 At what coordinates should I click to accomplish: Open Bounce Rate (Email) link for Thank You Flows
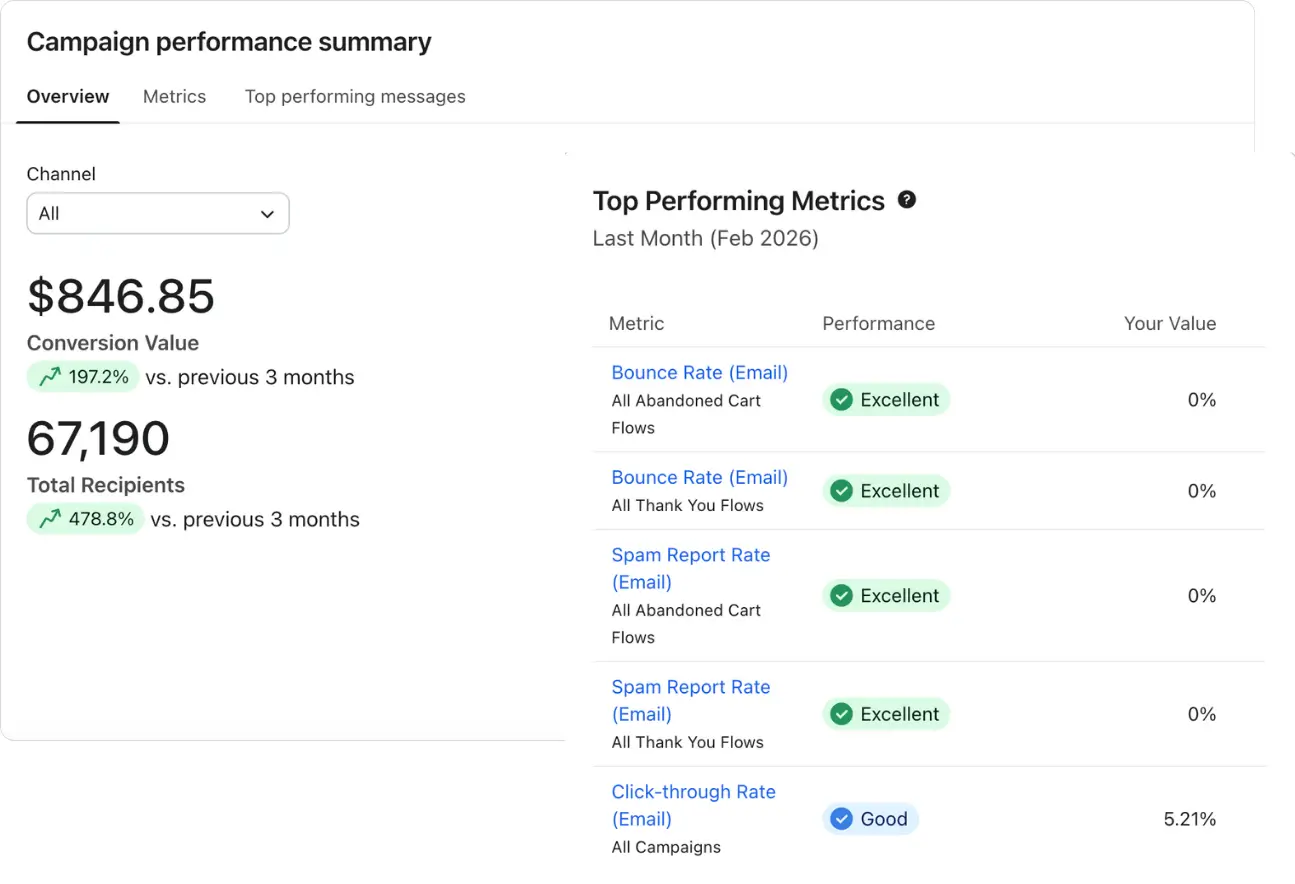pyautogui.click(x=699, y=478)
